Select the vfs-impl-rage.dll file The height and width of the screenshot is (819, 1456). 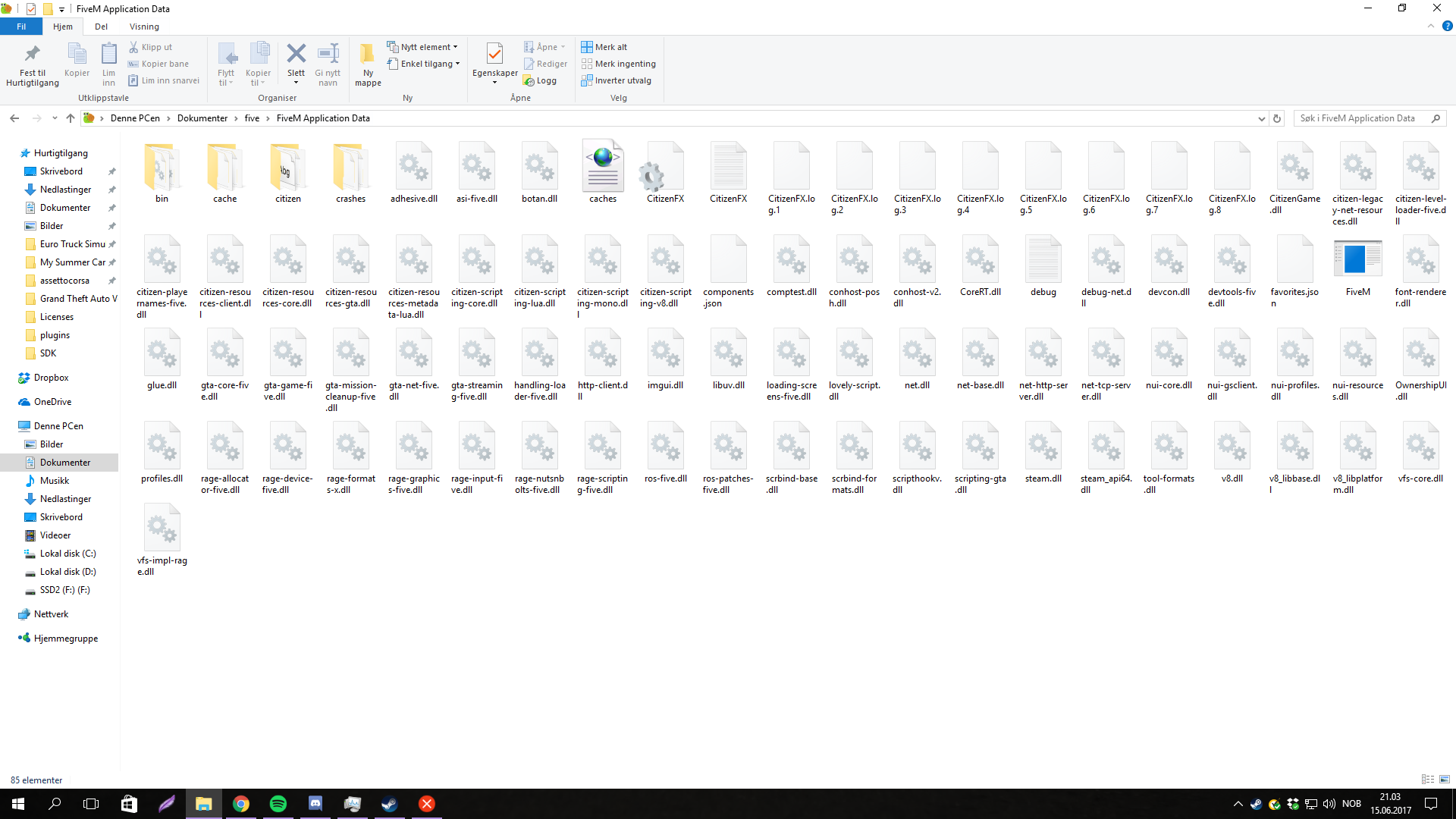[162, 540]
